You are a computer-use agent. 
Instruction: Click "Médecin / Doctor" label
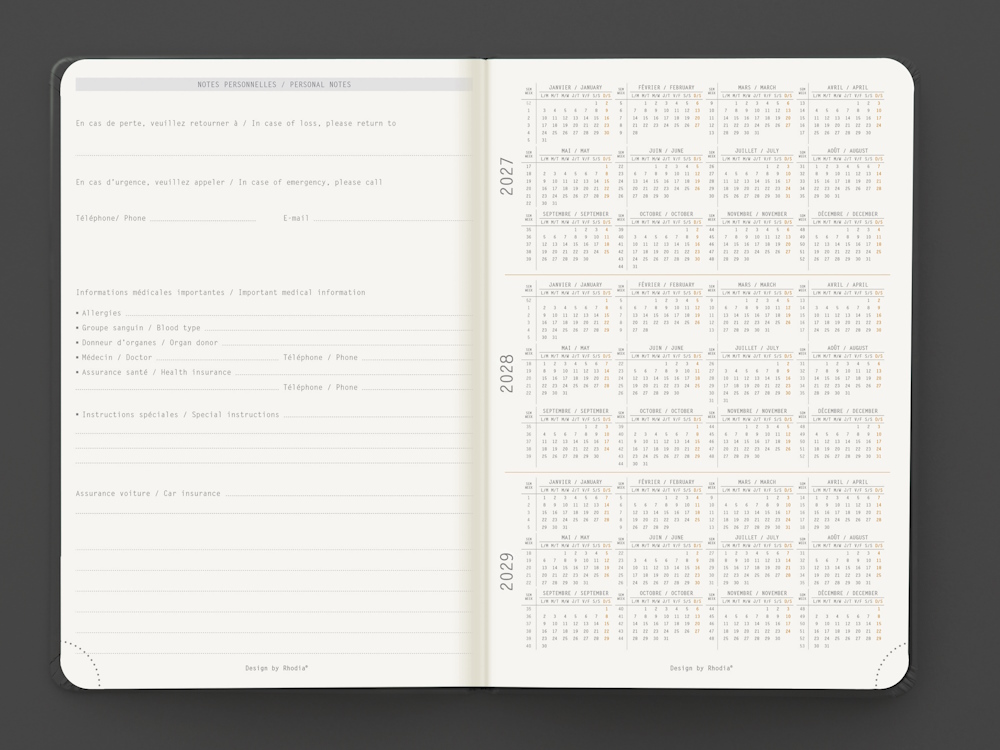117,357
